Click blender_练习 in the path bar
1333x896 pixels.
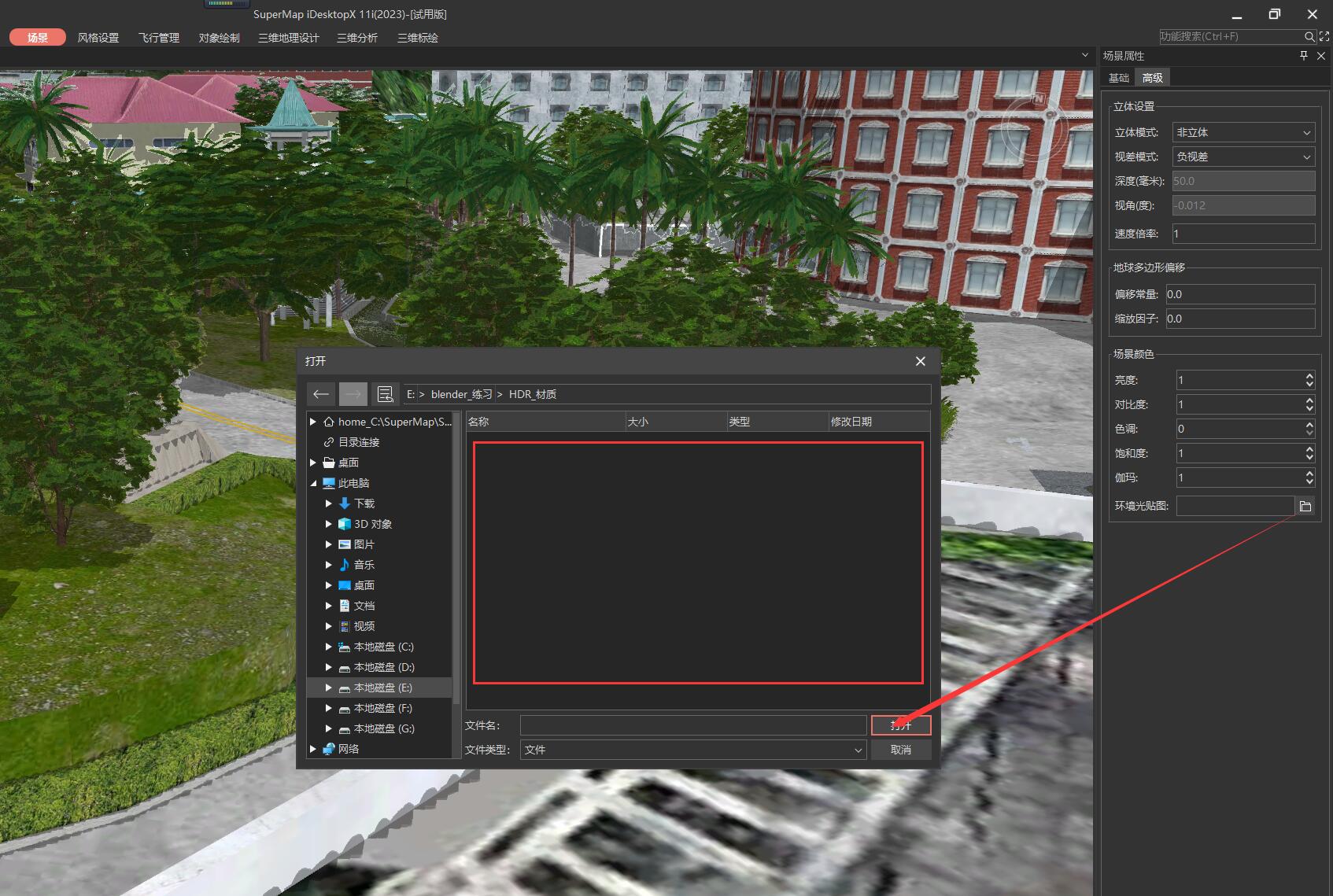(461, 394)
